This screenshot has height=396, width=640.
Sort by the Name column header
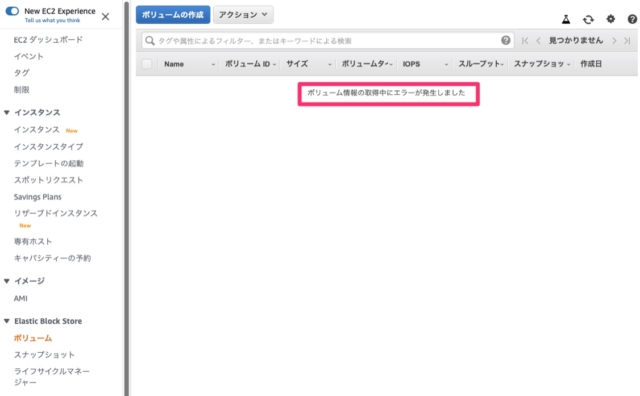174,64
